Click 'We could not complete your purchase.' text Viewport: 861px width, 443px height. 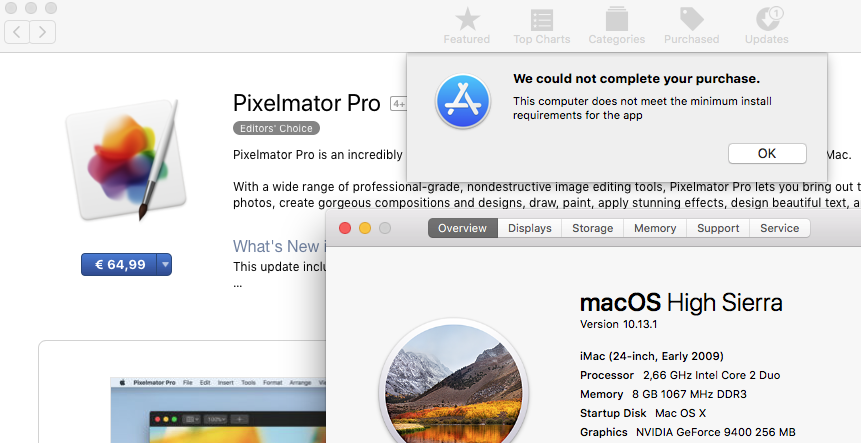(x=636, y=79)
